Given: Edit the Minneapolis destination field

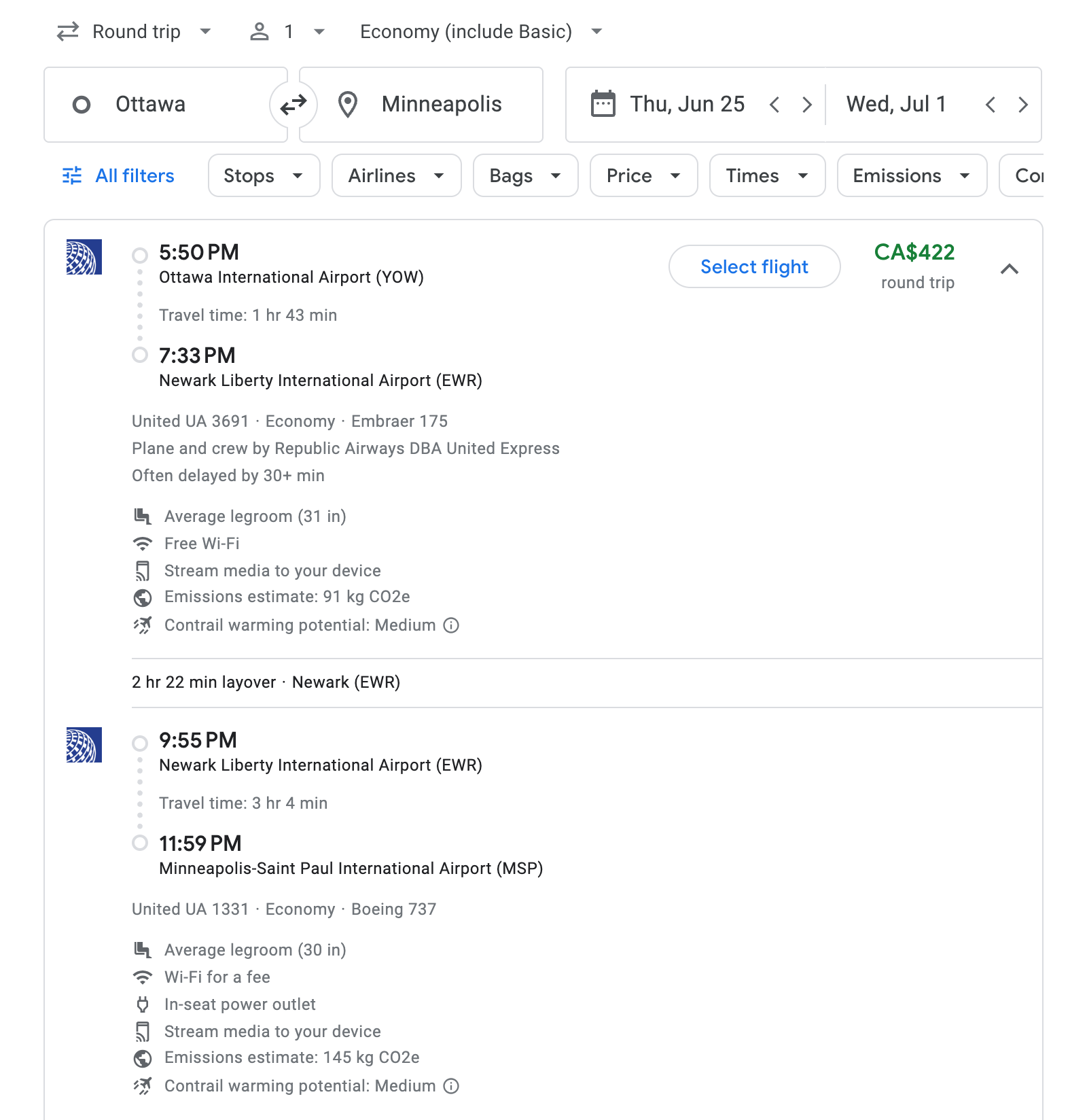Looking at the screenshot, I should point(441,105).
